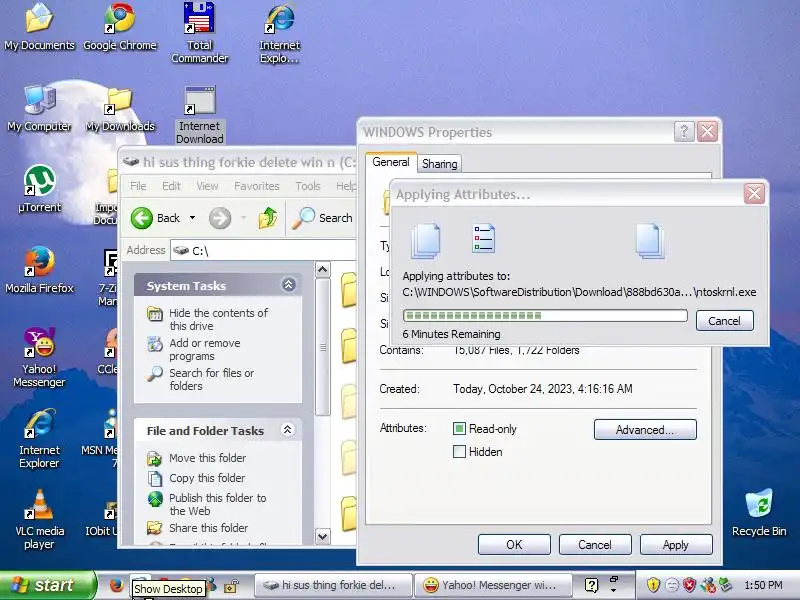
Task: Close the Applying Attributes dialog
Action: (x=754, y=194)
